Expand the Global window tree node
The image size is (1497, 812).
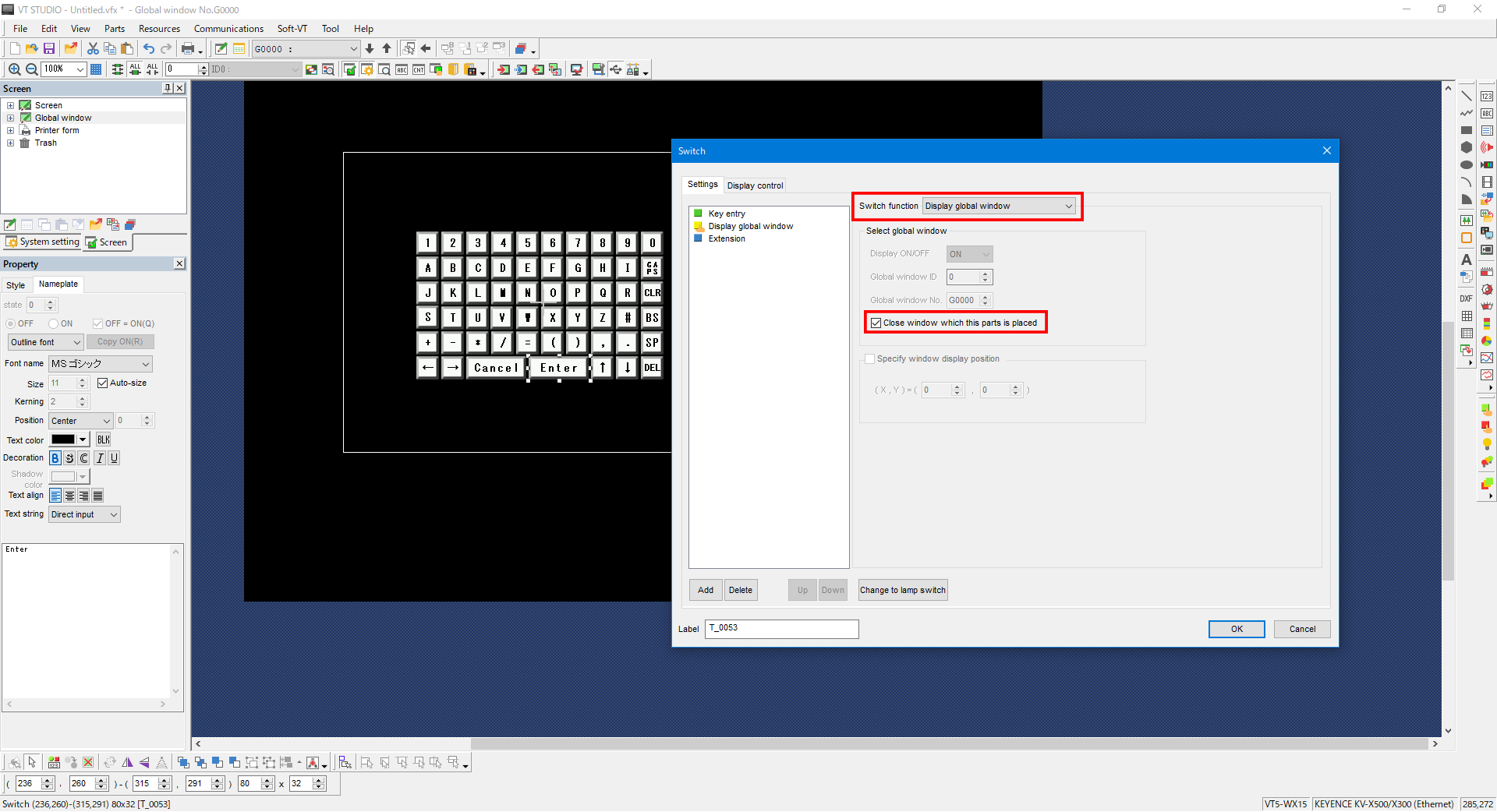point(10,118)
